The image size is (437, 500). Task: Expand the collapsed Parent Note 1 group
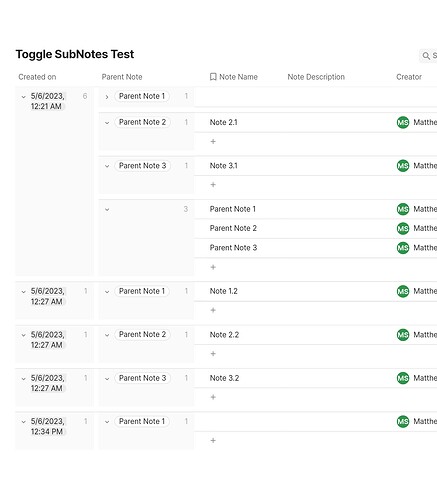(107, 97)
